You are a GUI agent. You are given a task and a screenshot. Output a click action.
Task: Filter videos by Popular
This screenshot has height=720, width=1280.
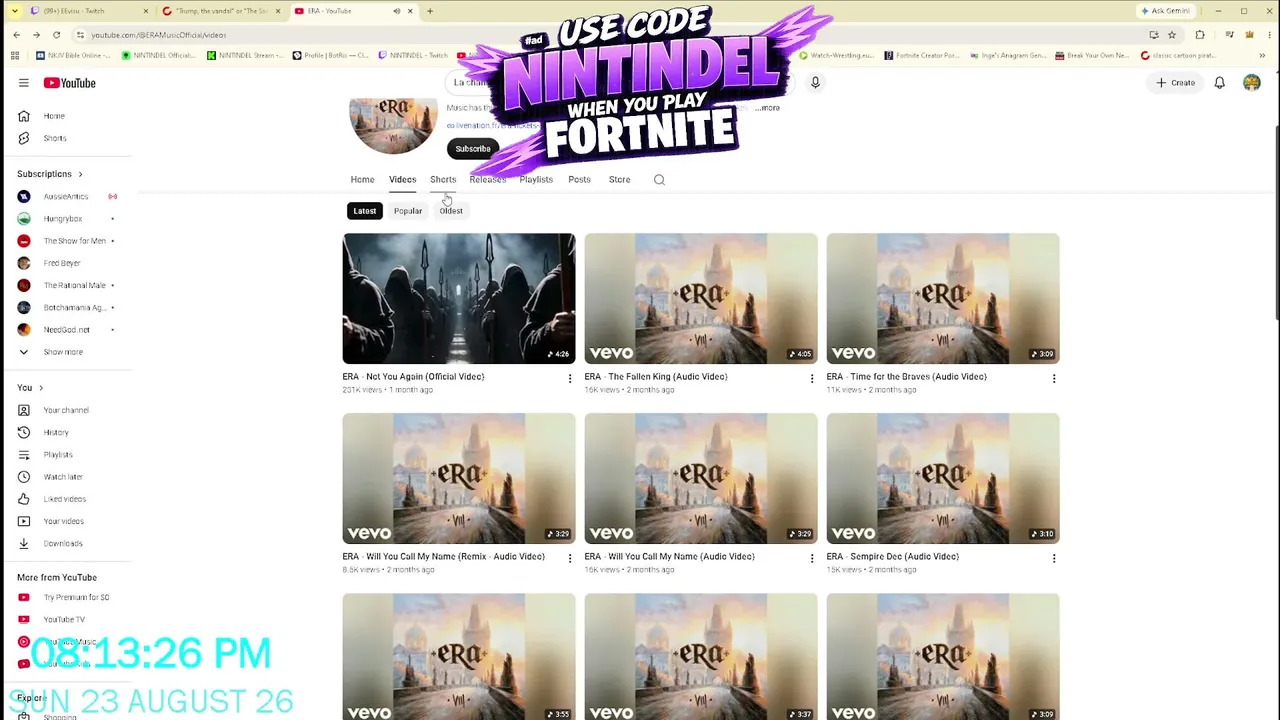(408, 211)
